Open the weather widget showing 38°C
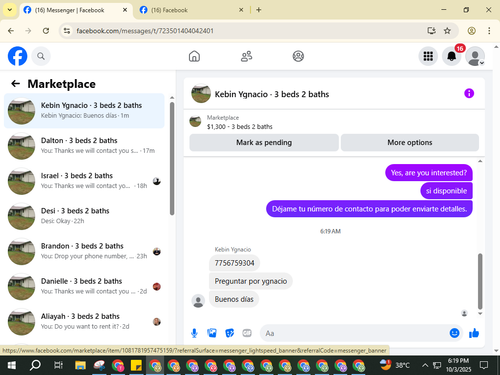 [395, 365]
